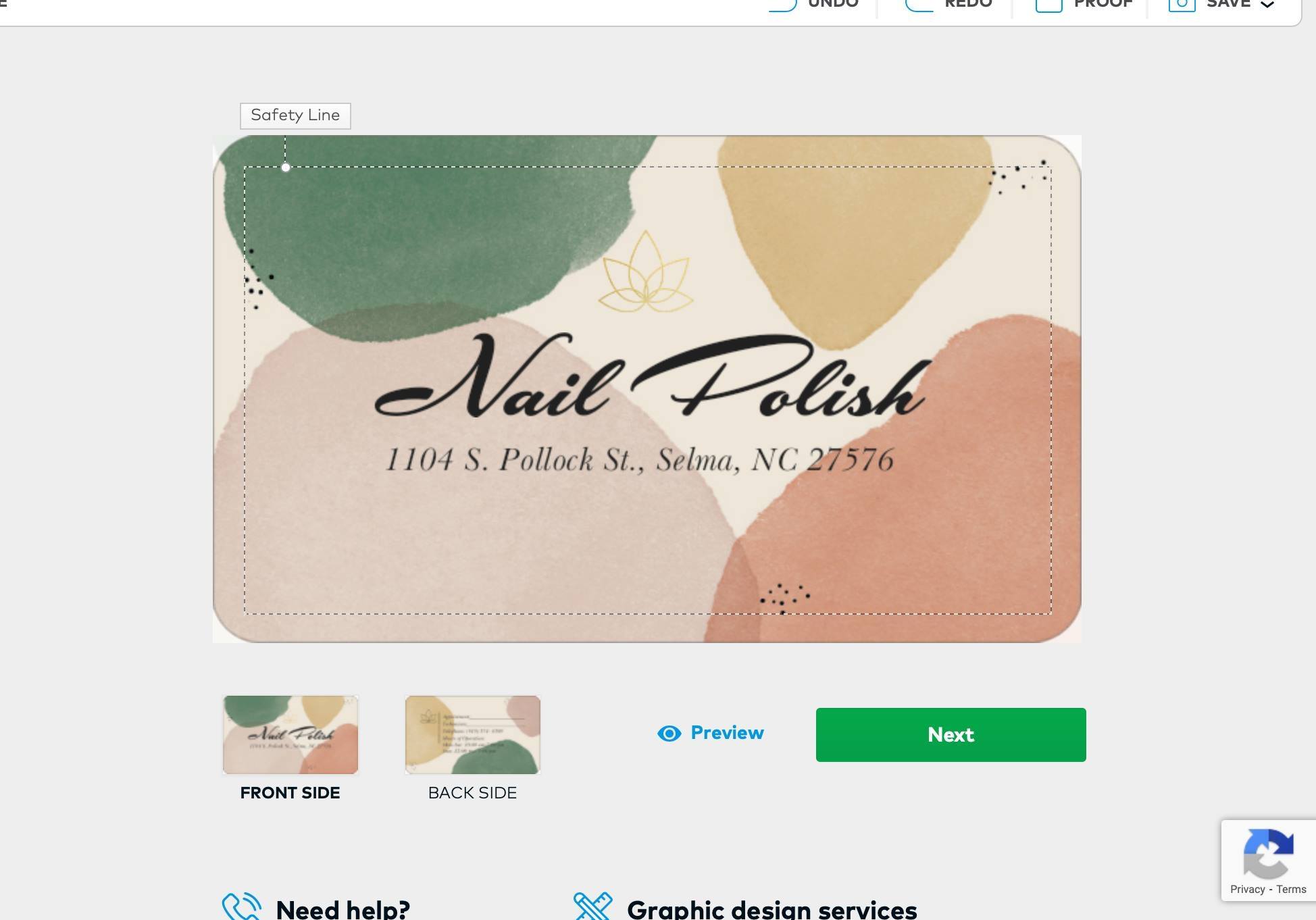Click the Redo icon in the toolbar

click(x=919, y=5)
